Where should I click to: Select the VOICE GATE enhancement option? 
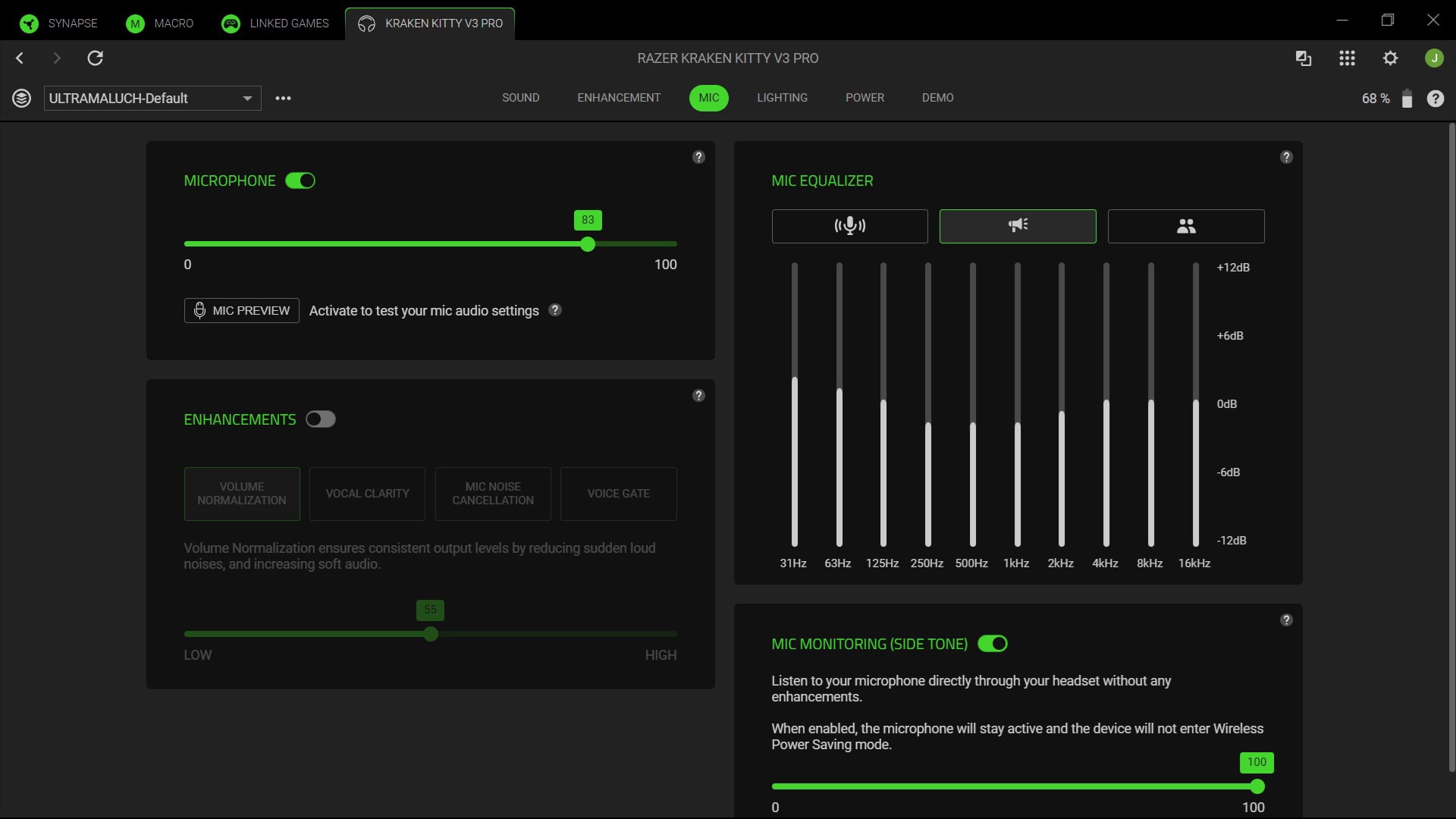(x=618, y=494)
